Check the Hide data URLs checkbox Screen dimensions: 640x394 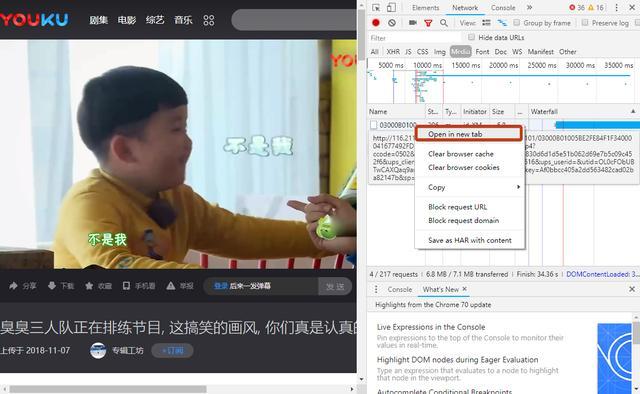[x=471, y=37]
